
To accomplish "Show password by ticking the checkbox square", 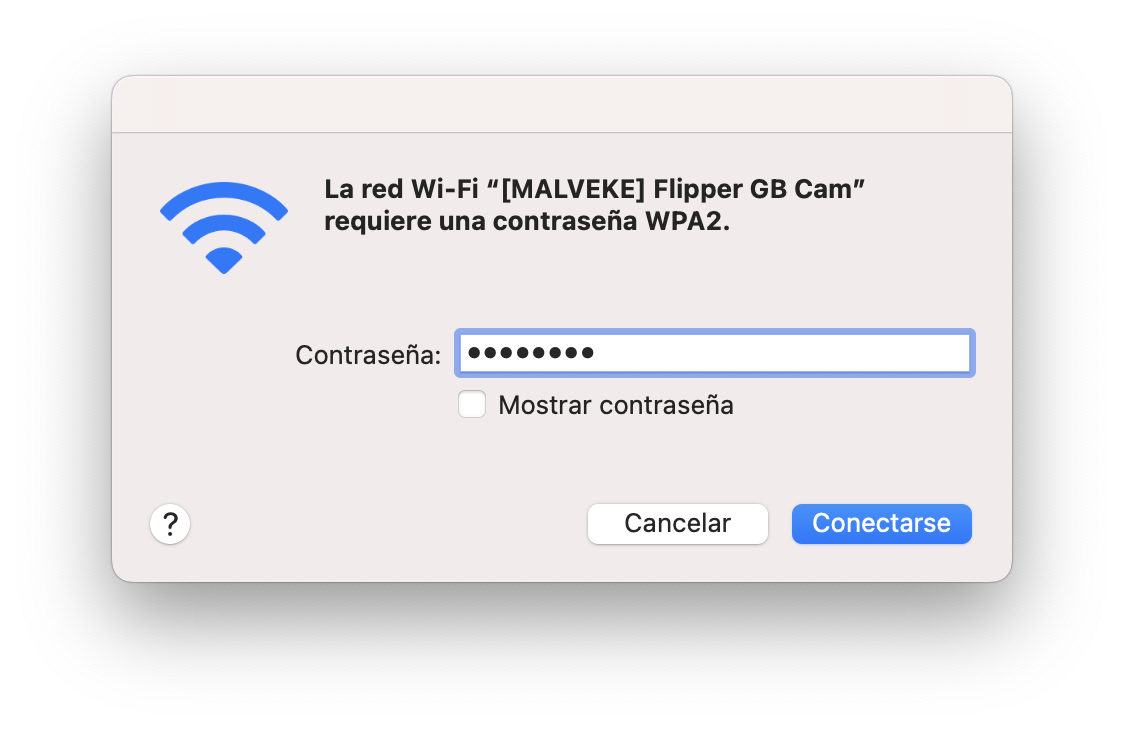I will (472, 404).
